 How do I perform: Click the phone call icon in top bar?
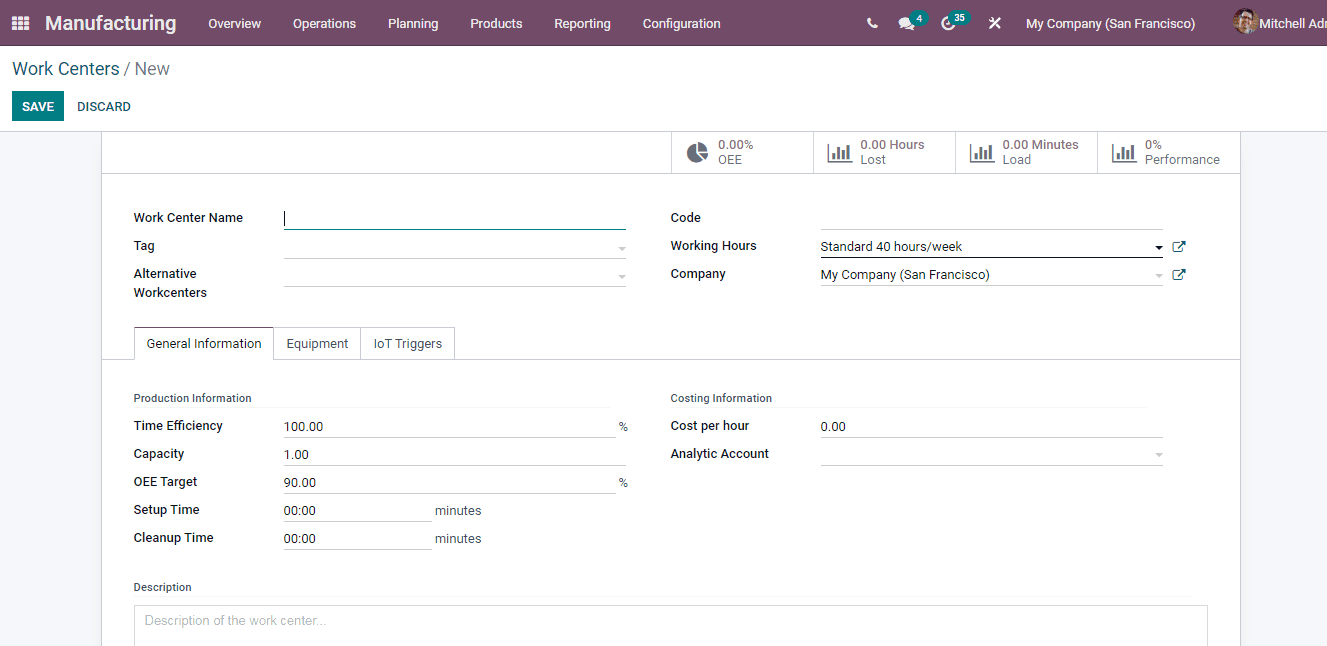tap(871, 22)
